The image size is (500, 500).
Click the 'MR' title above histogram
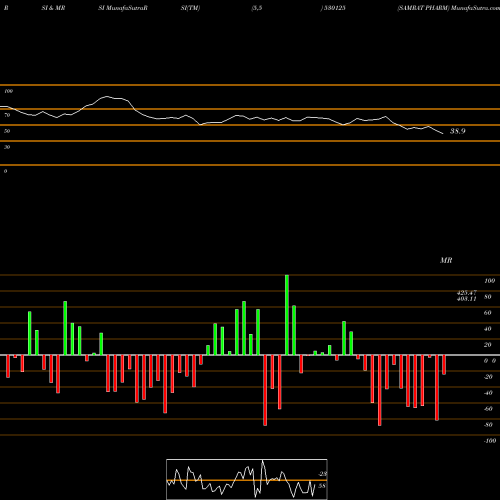tap(446, 260)
